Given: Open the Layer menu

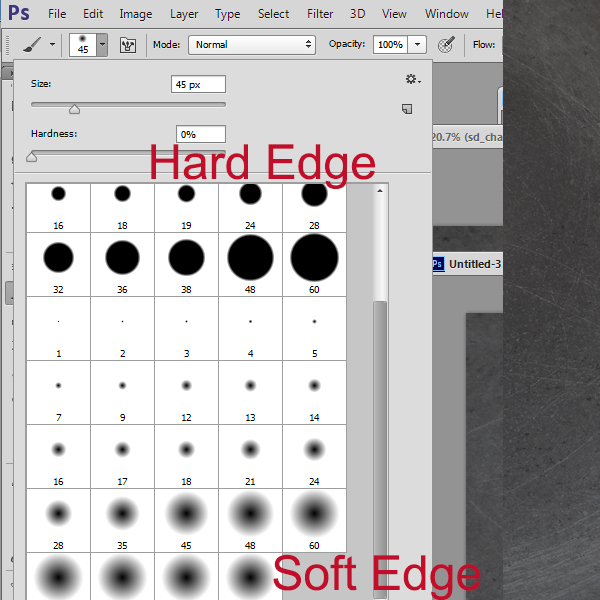Looking at the screenshot, I should [184, 14].
